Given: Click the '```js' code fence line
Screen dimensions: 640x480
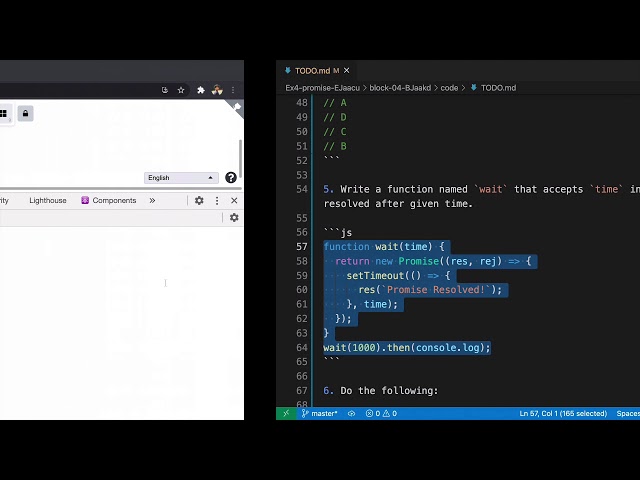Looking at the screenshot, I should pos(338,232).
